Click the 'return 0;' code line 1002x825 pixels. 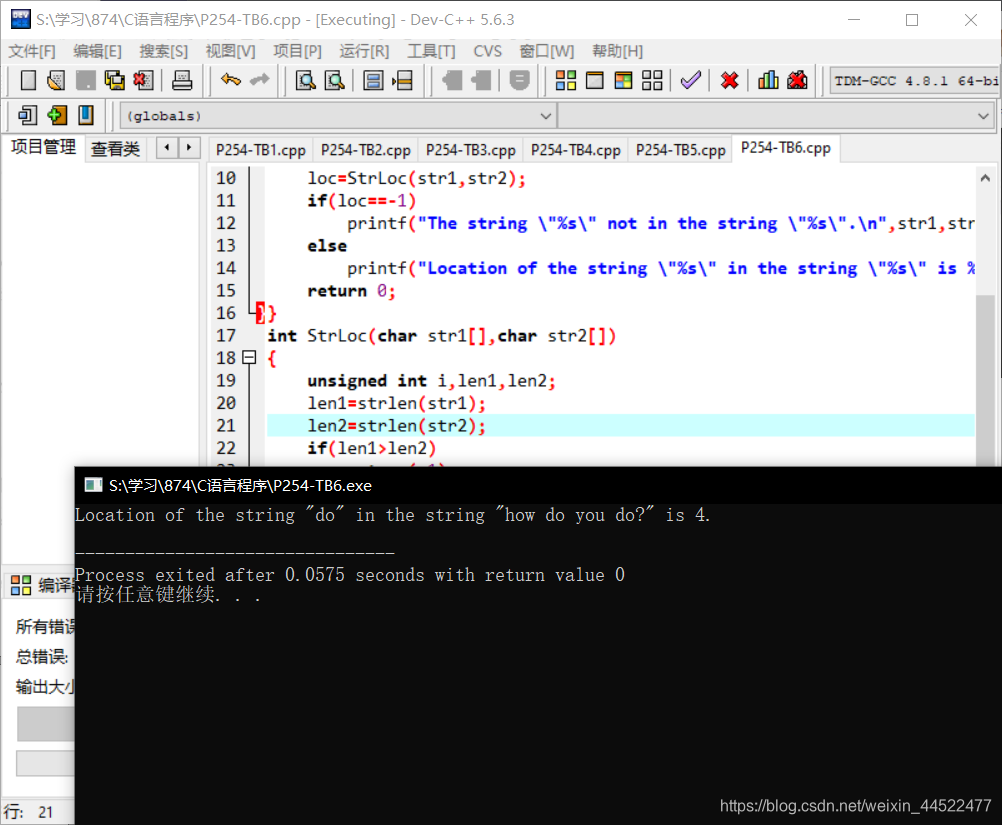[351, 291]
